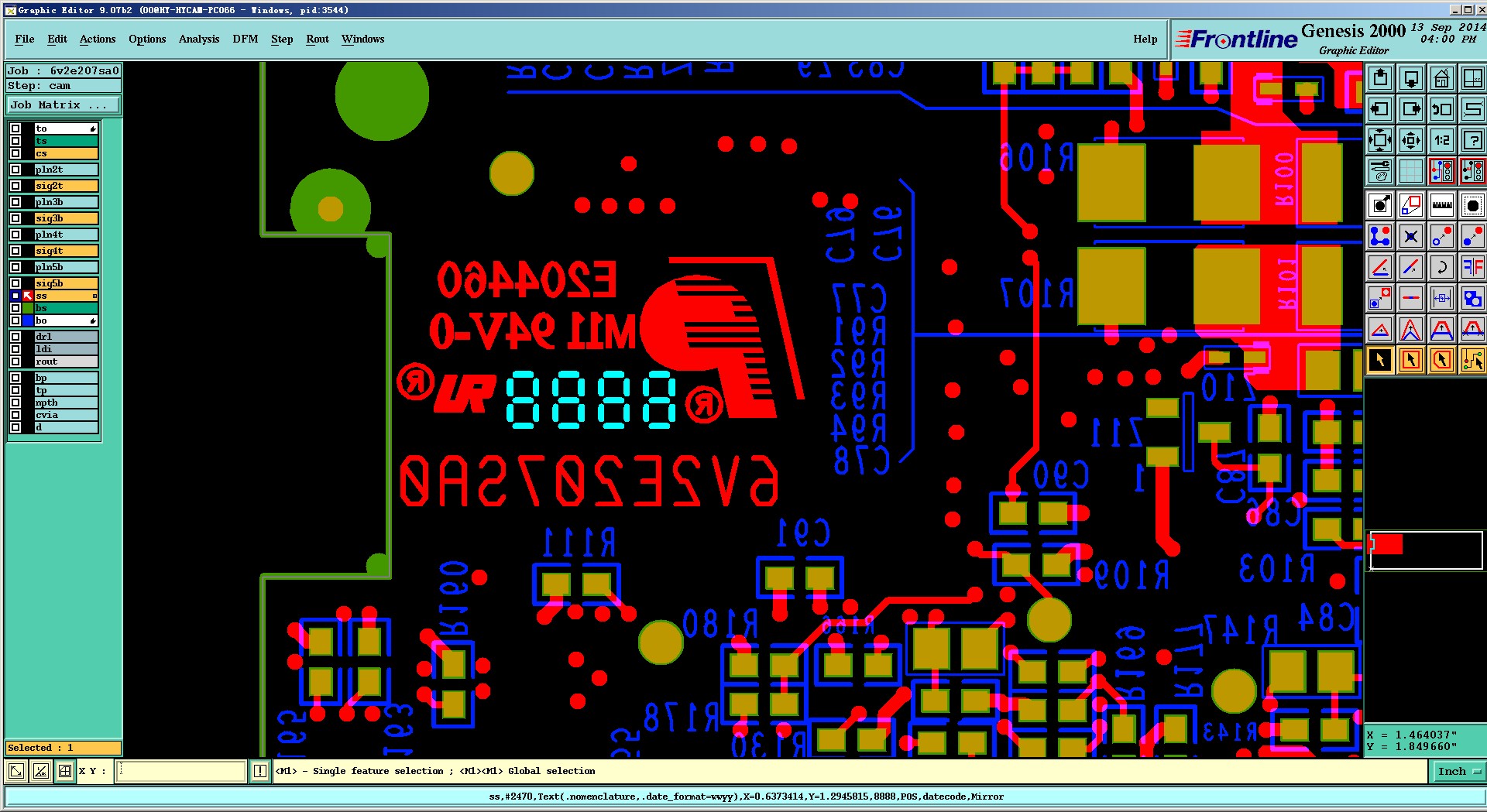
Task: Select the dimension between bars icon
Action: 1441,298
